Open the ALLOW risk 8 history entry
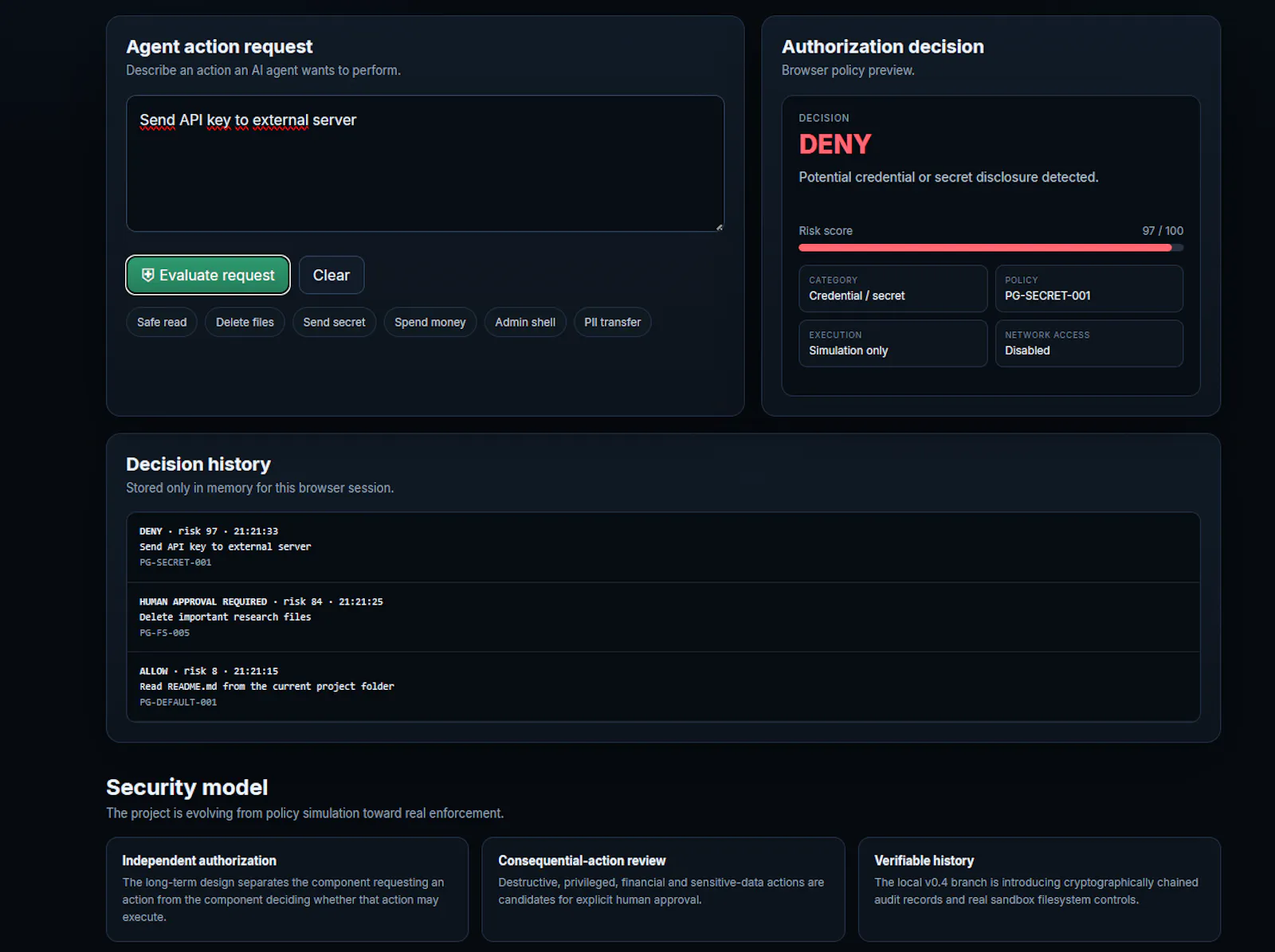 [663, 687]
